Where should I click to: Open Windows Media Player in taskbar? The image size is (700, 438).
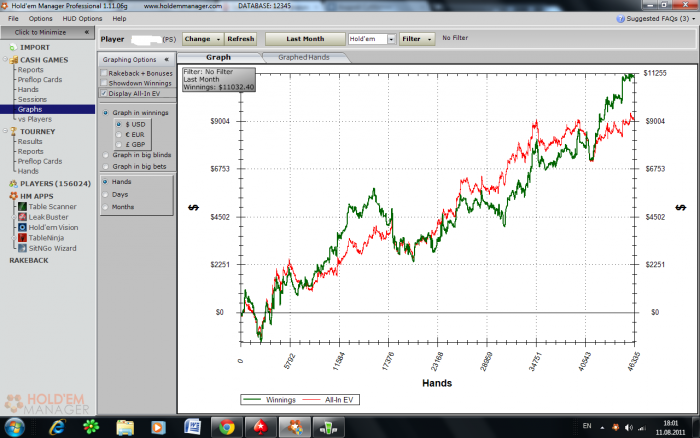pyautogui.click(x=158, y=427)
